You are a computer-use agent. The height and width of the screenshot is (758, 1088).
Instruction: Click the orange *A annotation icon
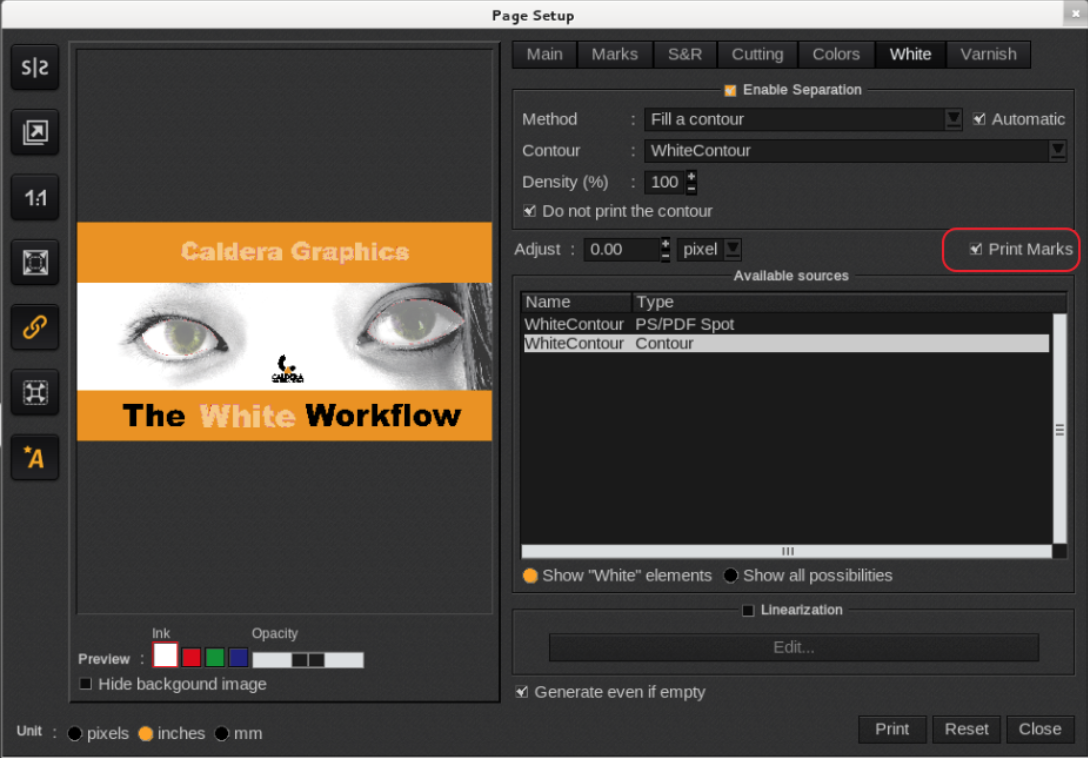pyautogui.click(x=35, y=458)
